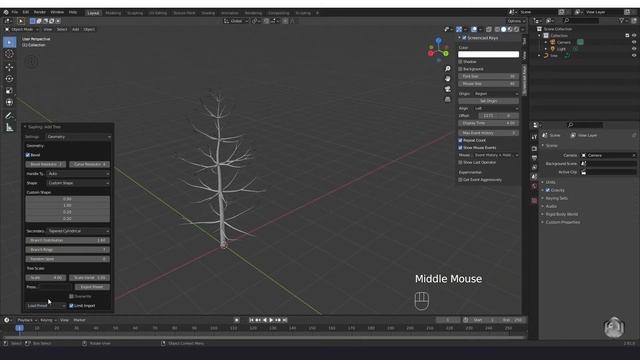This screenshot has height=360, width=640.
Task: Open the Shape Custom Shape dropdown
Action: pos(79,183)
